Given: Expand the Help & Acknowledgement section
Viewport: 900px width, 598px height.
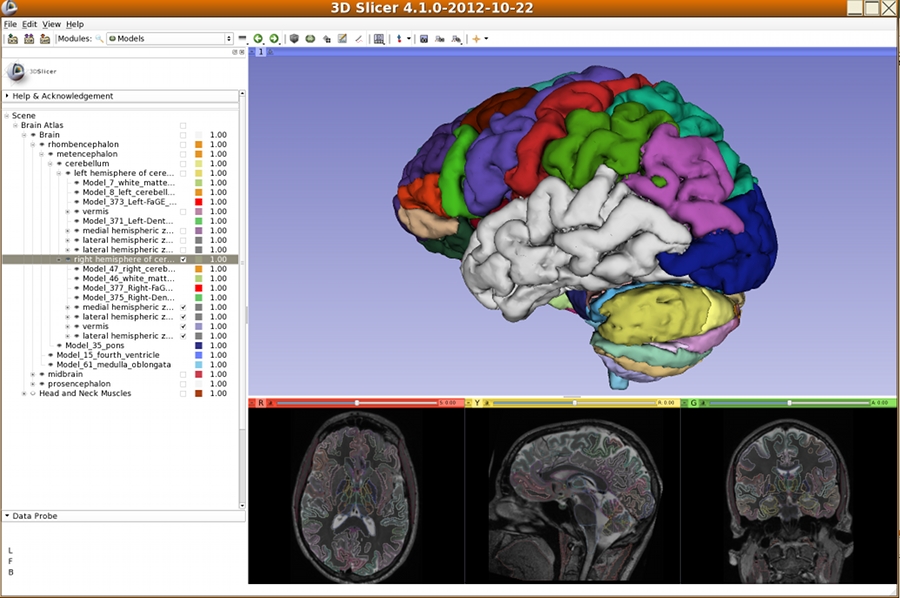Looking at the screenshot, I should pos(60,96).
